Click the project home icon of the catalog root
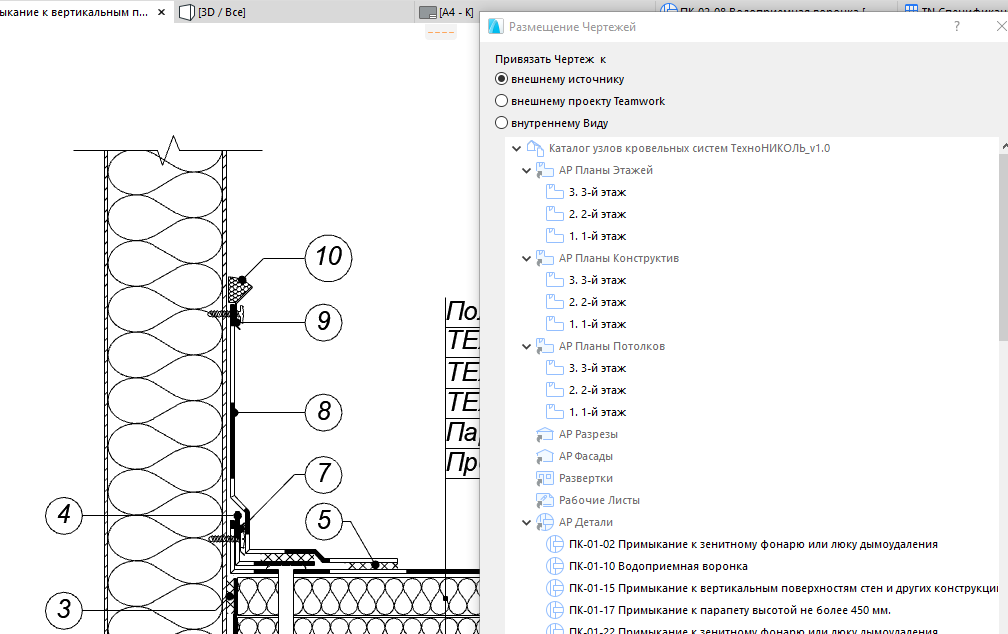This screenshot has height=634, width=1008. pyautogui.click(x=535, y=148)
